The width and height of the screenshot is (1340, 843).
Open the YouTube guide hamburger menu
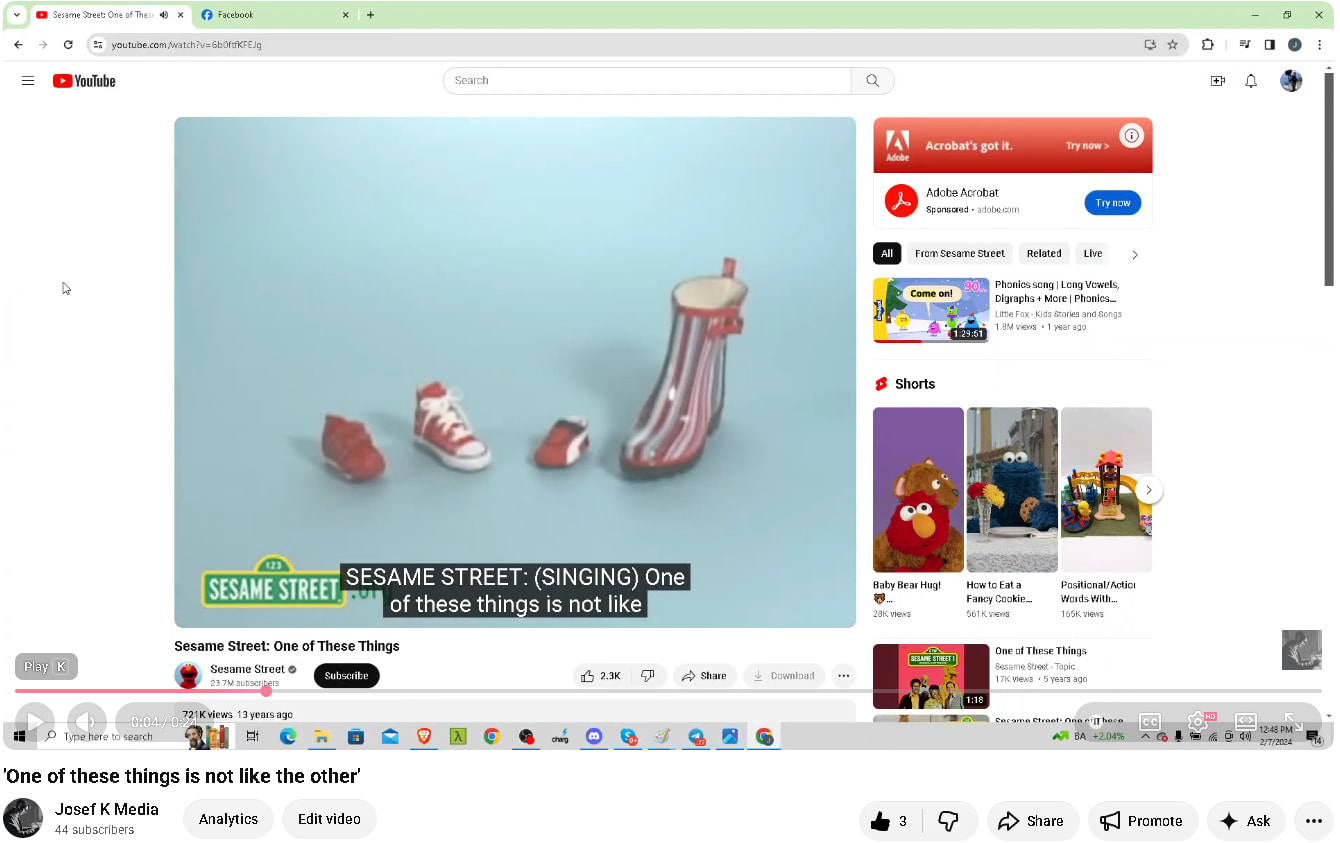(x=28, y=81)
